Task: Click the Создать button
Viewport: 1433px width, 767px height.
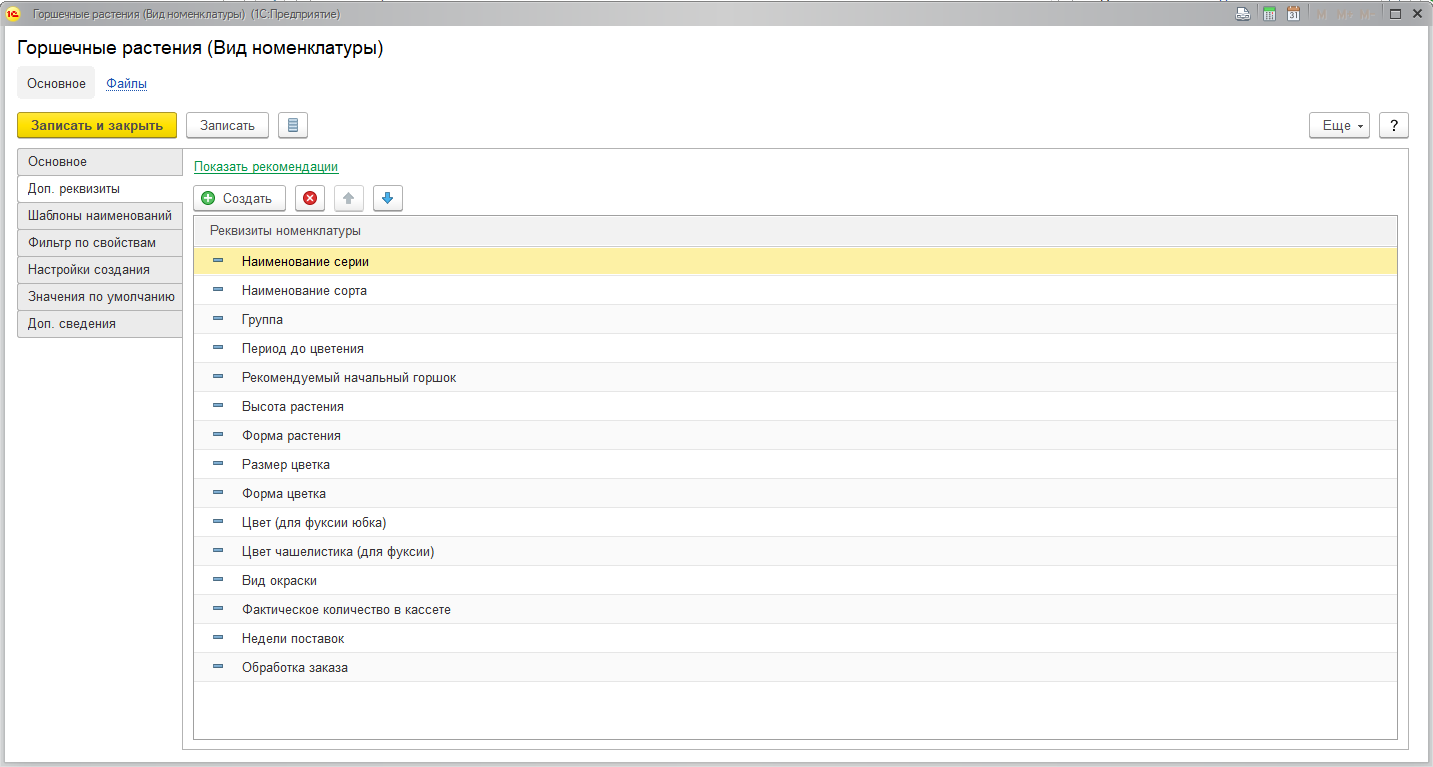Action: (239, 199)
